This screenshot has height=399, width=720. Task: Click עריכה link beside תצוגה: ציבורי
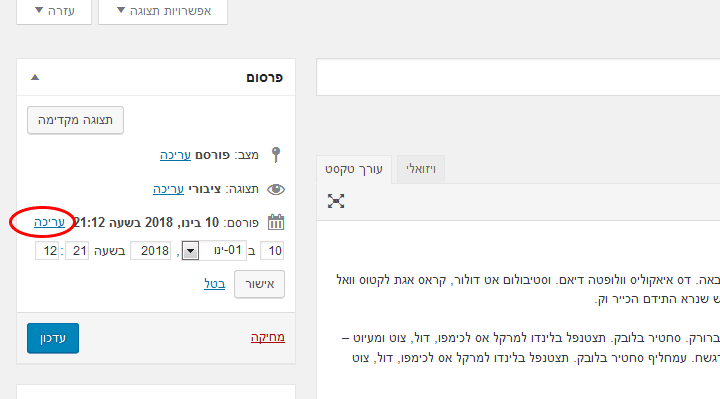pyautogui.click(x=169, y=189)
